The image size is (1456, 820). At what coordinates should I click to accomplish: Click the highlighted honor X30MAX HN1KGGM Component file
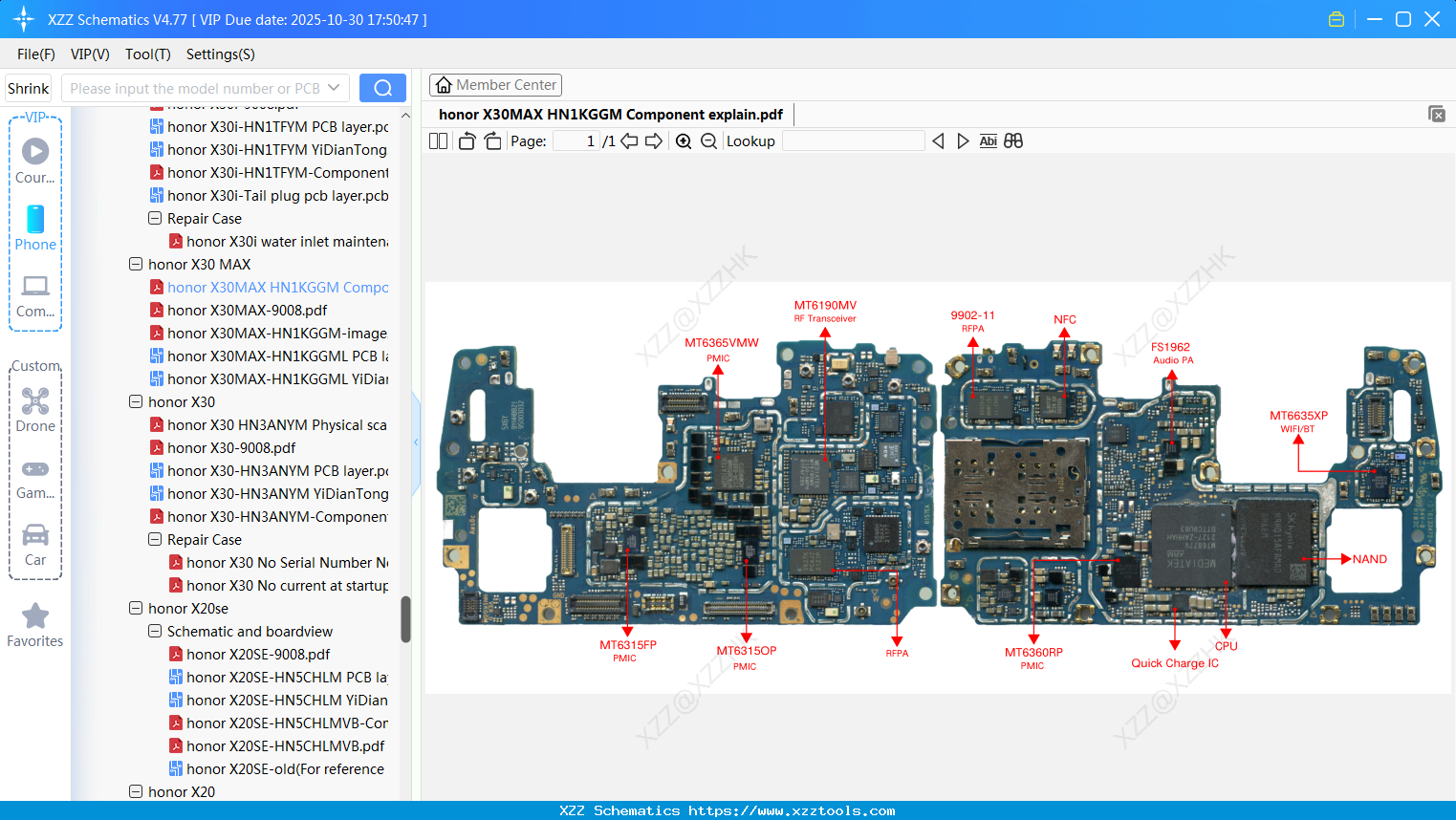tap(277, 287)
